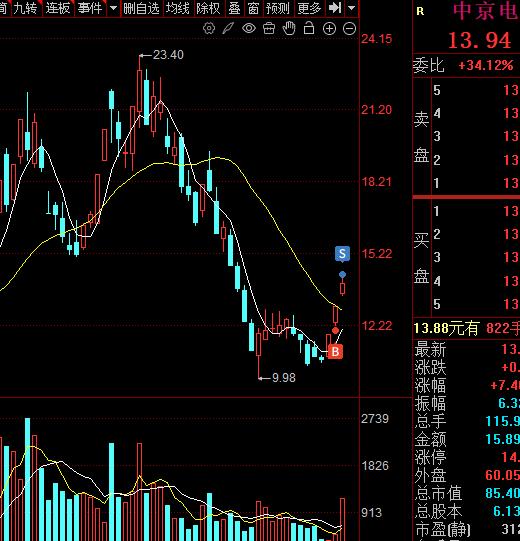
Task: Click the +34.12% 委比 value
Action: (x=486, y=65)
